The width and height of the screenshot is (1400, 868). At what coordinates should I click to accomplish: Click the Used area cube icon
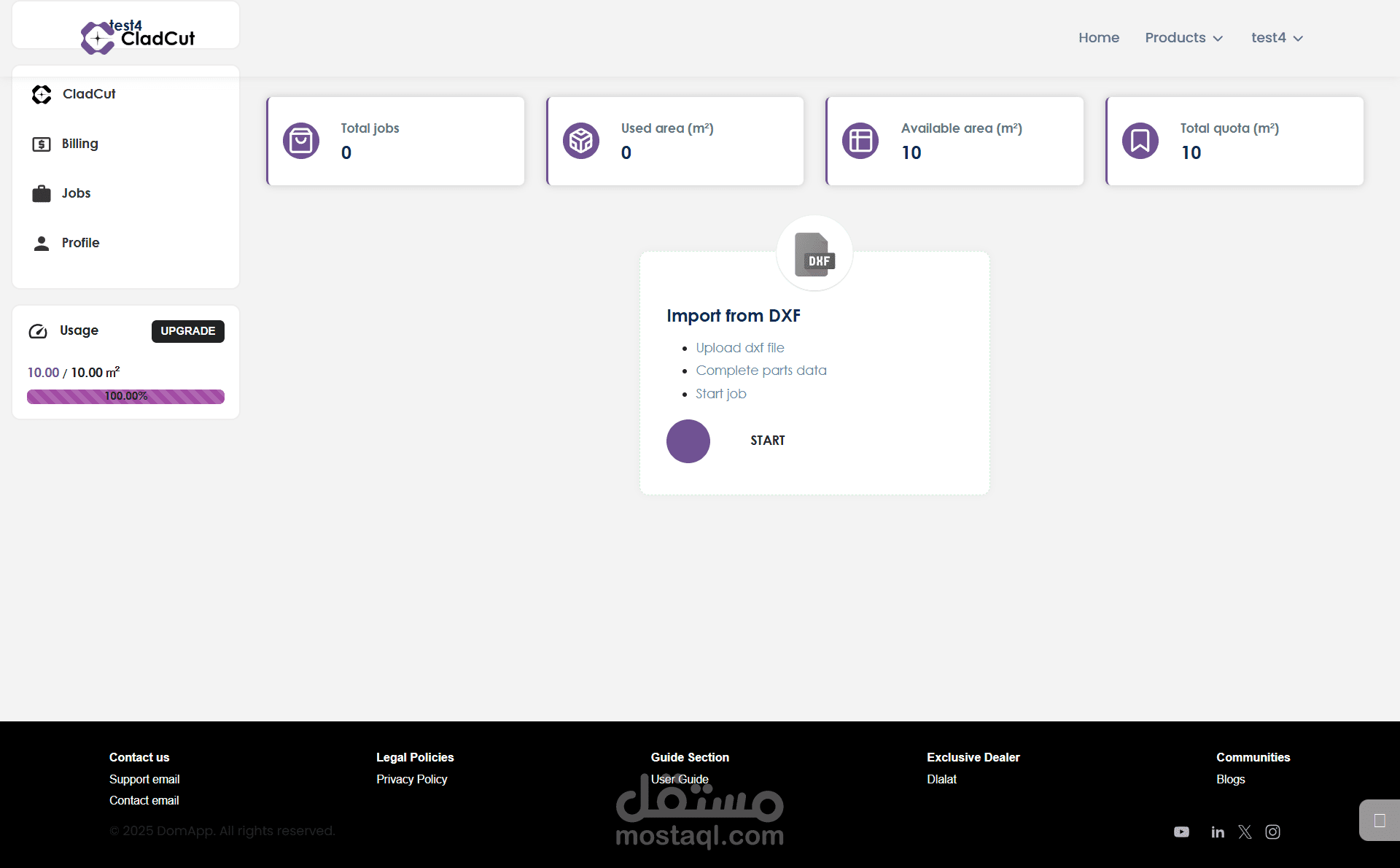point(581,141)
